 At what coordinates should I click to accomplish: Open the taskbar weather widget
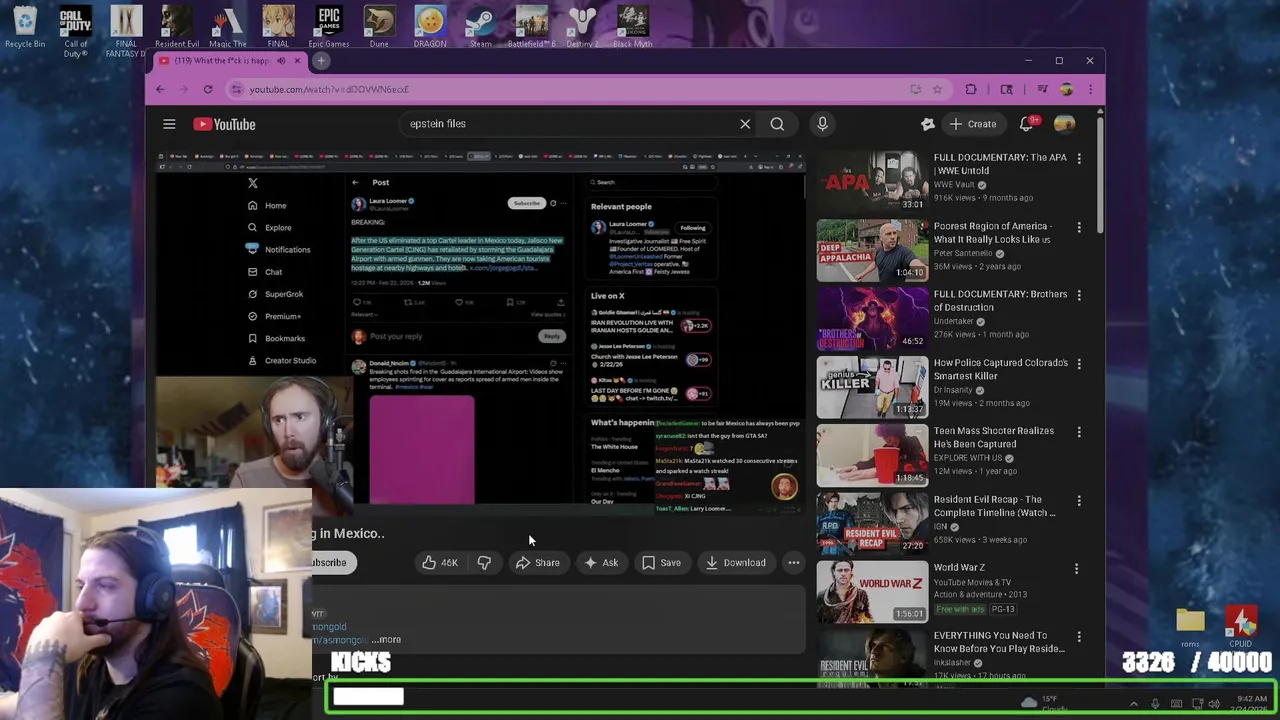pos(1044,704)
